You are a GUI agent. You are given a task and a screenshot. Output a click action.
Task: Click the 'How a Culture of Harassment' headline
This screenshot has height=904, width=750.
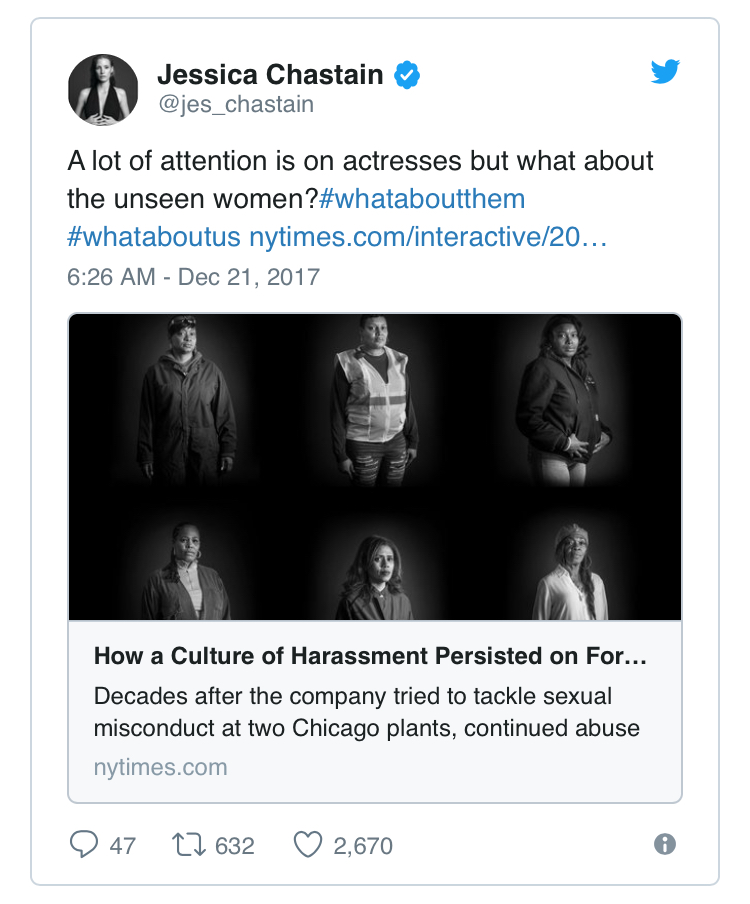click(370, 656)
